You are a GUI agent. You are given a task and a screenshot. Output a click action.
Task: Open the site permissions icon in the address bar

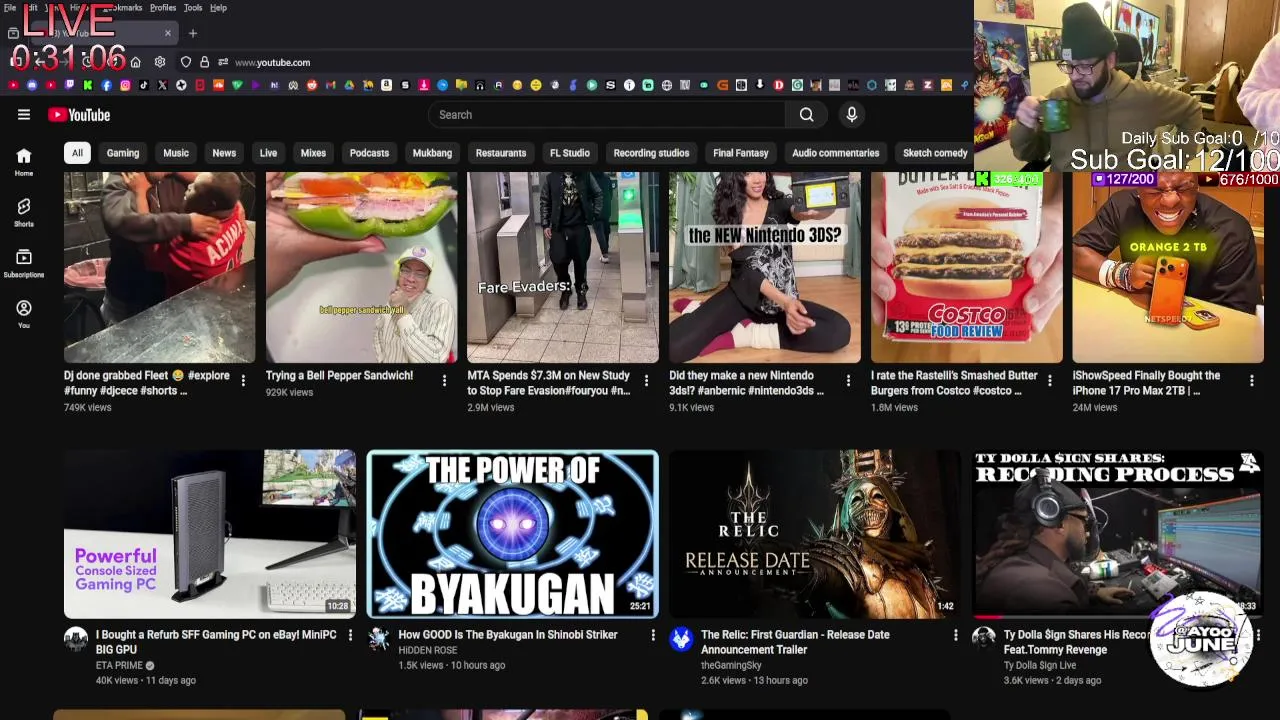223,62
